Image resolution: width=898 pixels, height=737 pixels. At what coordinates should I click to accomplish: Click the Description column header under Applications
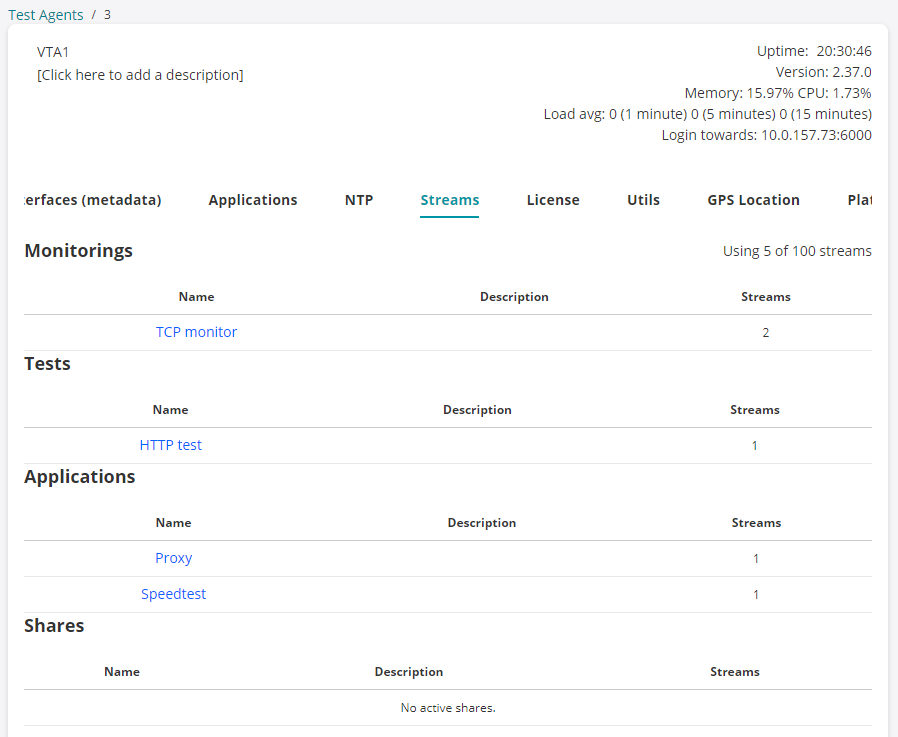point(482,523)
